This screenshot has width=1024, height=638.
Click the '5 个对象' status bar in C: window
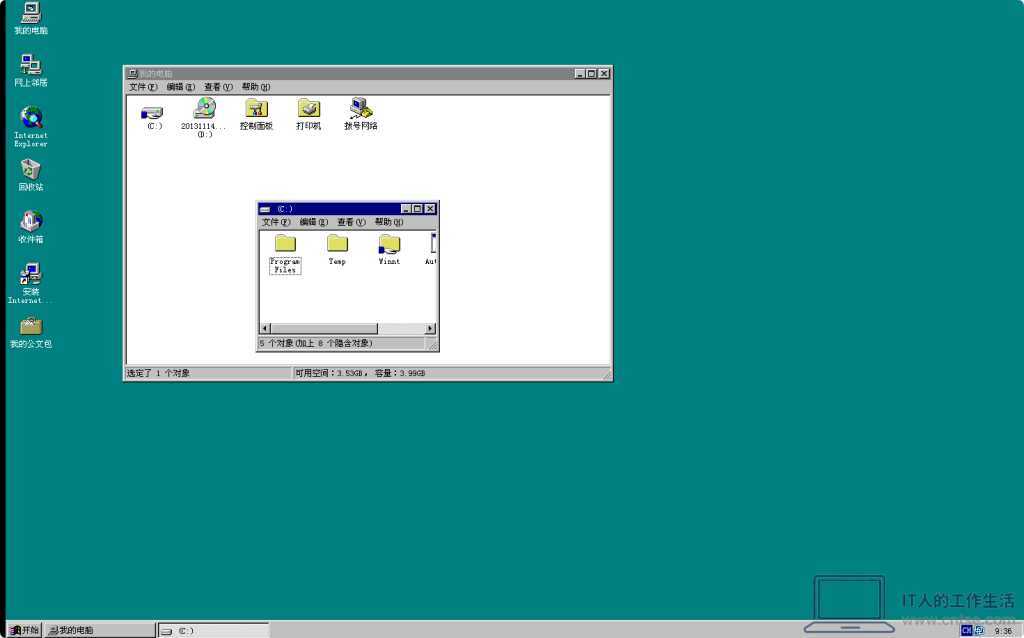(x=341, y=343)
